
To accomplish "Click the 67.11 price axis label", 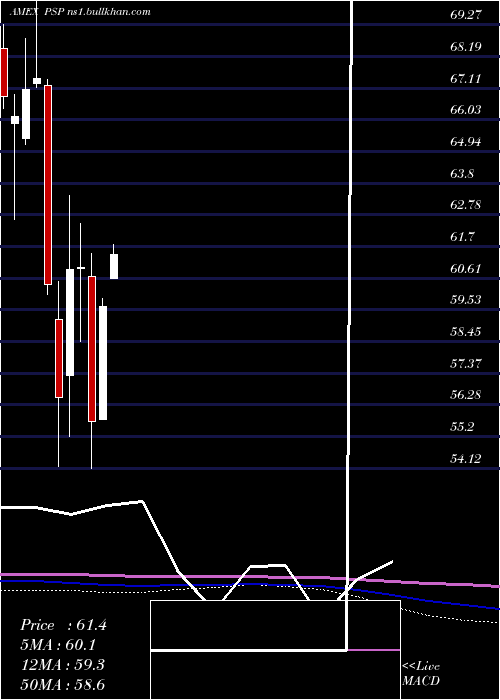I will coord(466,79).
